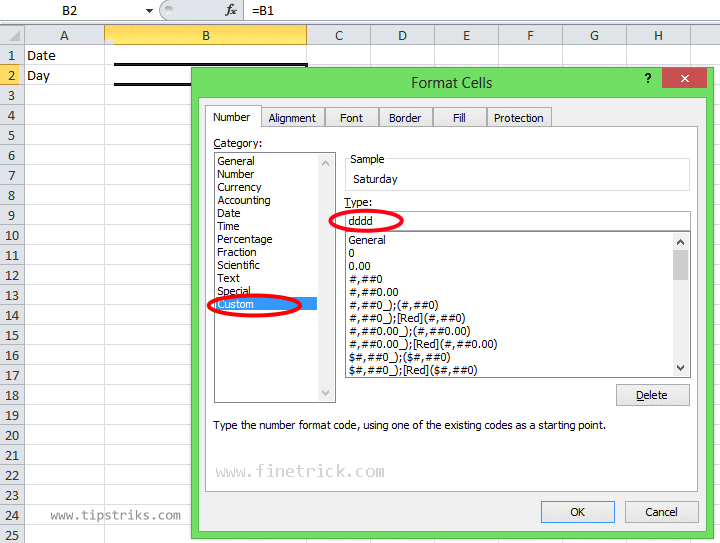Go to the Border tab
Viewport: 720px width, 543px height.
pos(405,118)
